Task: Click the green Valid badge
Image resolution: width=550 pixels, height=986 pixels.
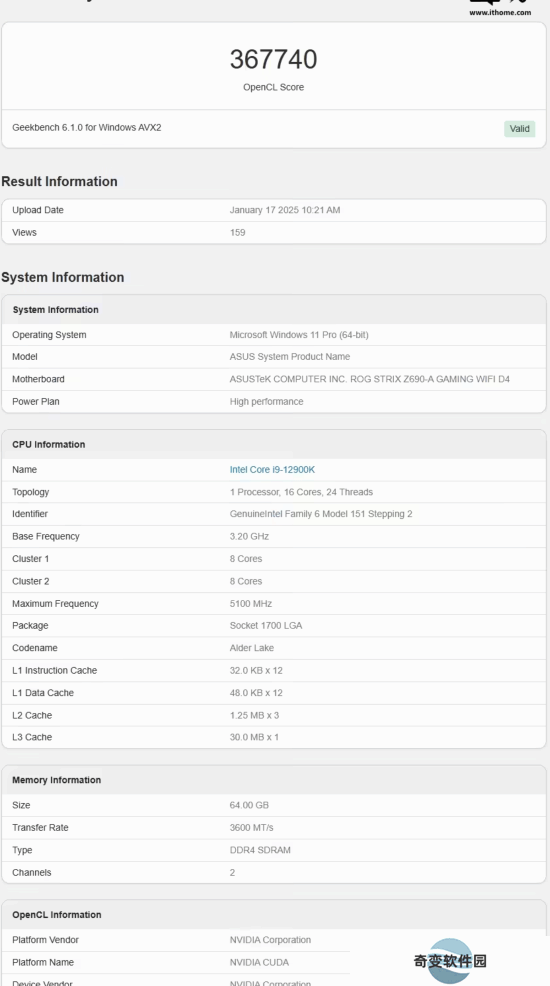Action: coord(519,129)
